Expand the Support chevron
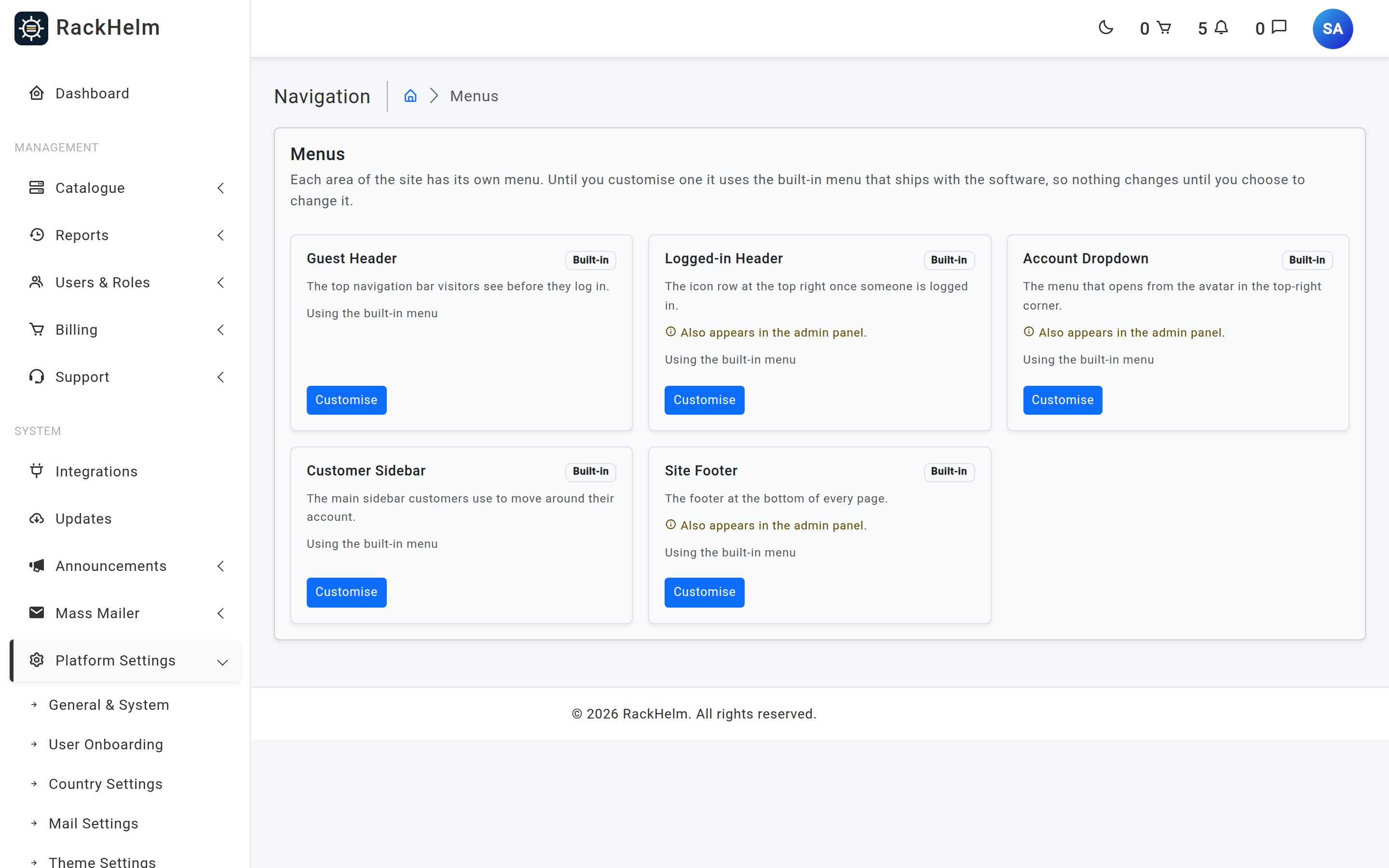 point(221,377)
